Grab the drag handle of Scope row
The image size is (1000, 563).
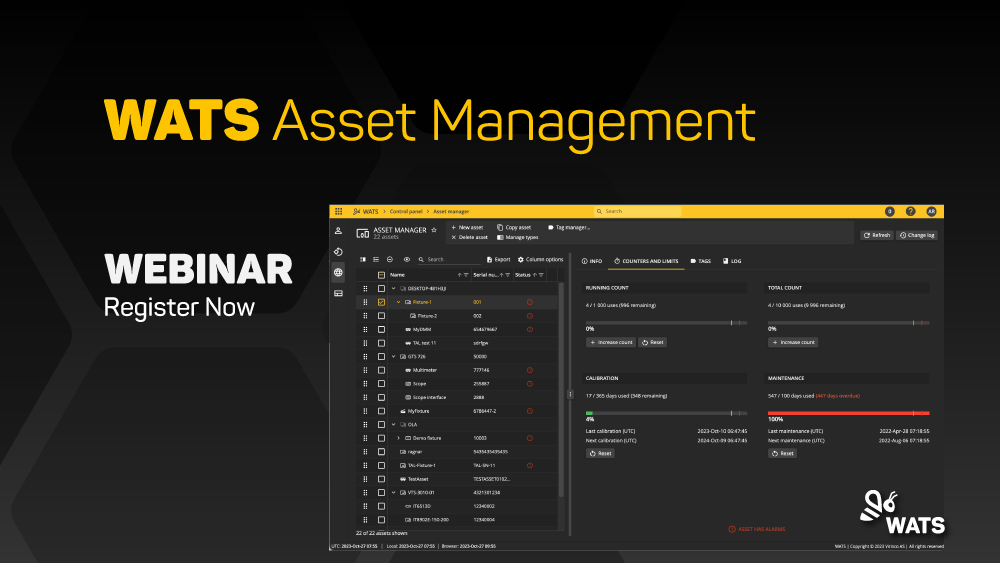365,384
